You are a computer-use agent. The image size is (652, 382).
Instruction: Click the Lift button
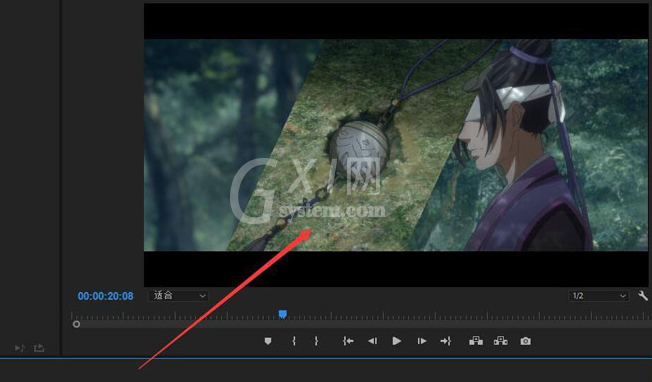coord(476,341)
